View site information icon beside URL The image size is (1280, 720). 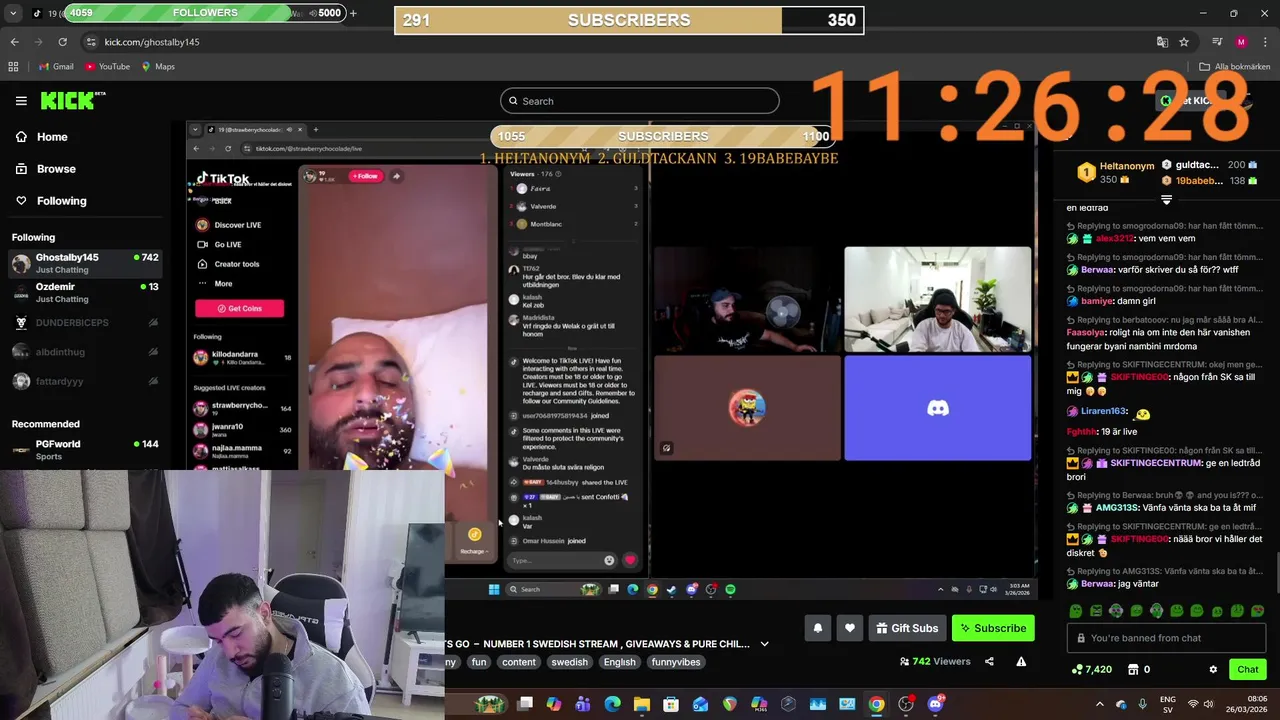pyautogui.click(x=91, y=42)
